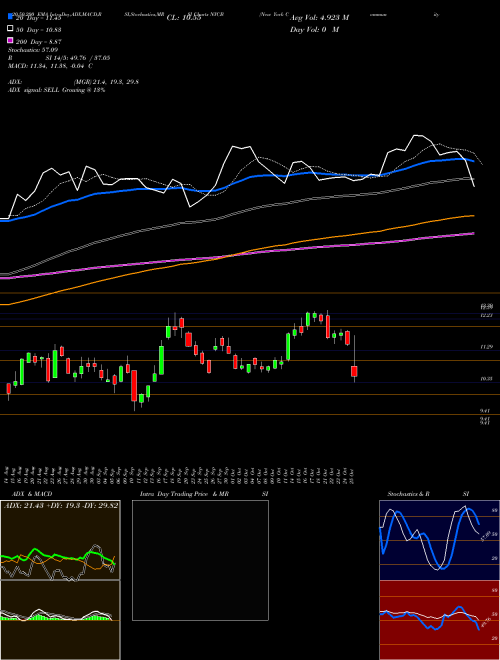Click the white 50 Day legend swatch

click(x=10, y=29)
